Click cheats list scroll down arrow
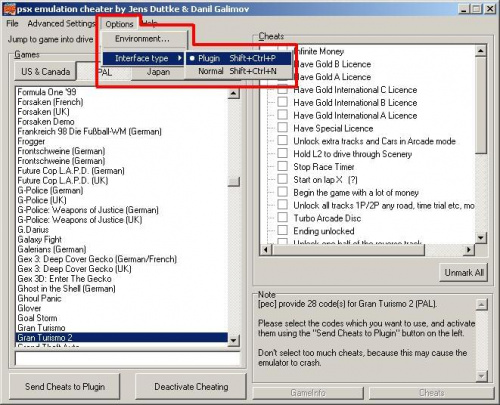The height and width of the screenshot is (405, 500). 480,238
